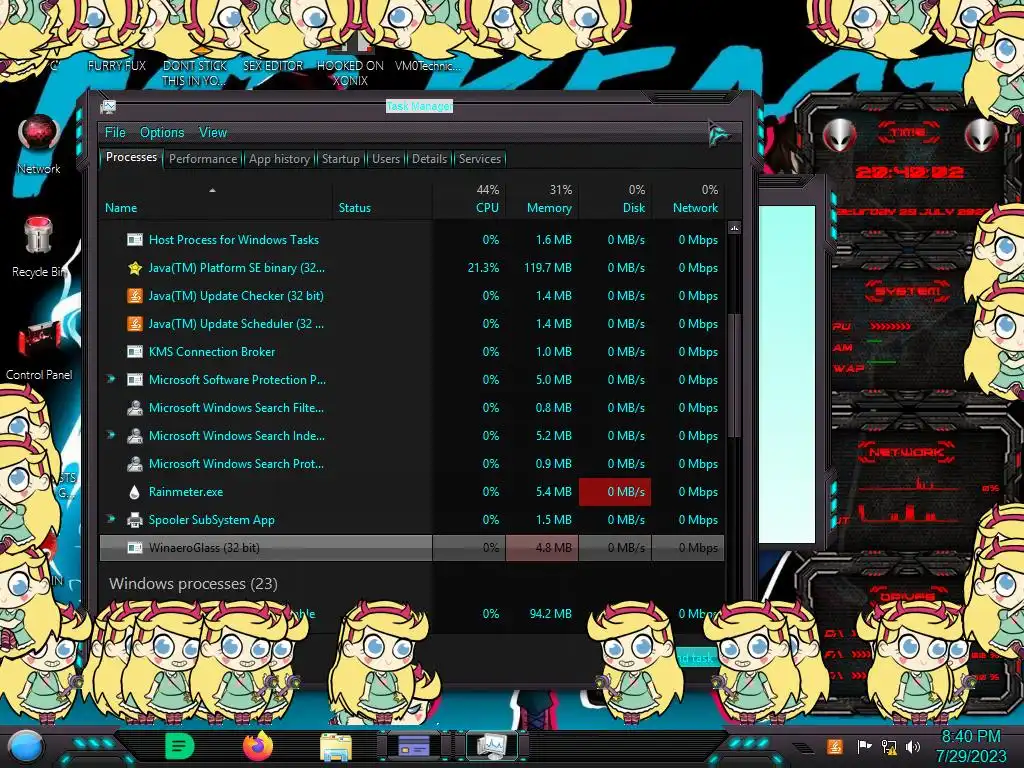The height and width of the screenshot is (768, 1024).
Task: Switch to the Startup tab
Action: [340, 159]
